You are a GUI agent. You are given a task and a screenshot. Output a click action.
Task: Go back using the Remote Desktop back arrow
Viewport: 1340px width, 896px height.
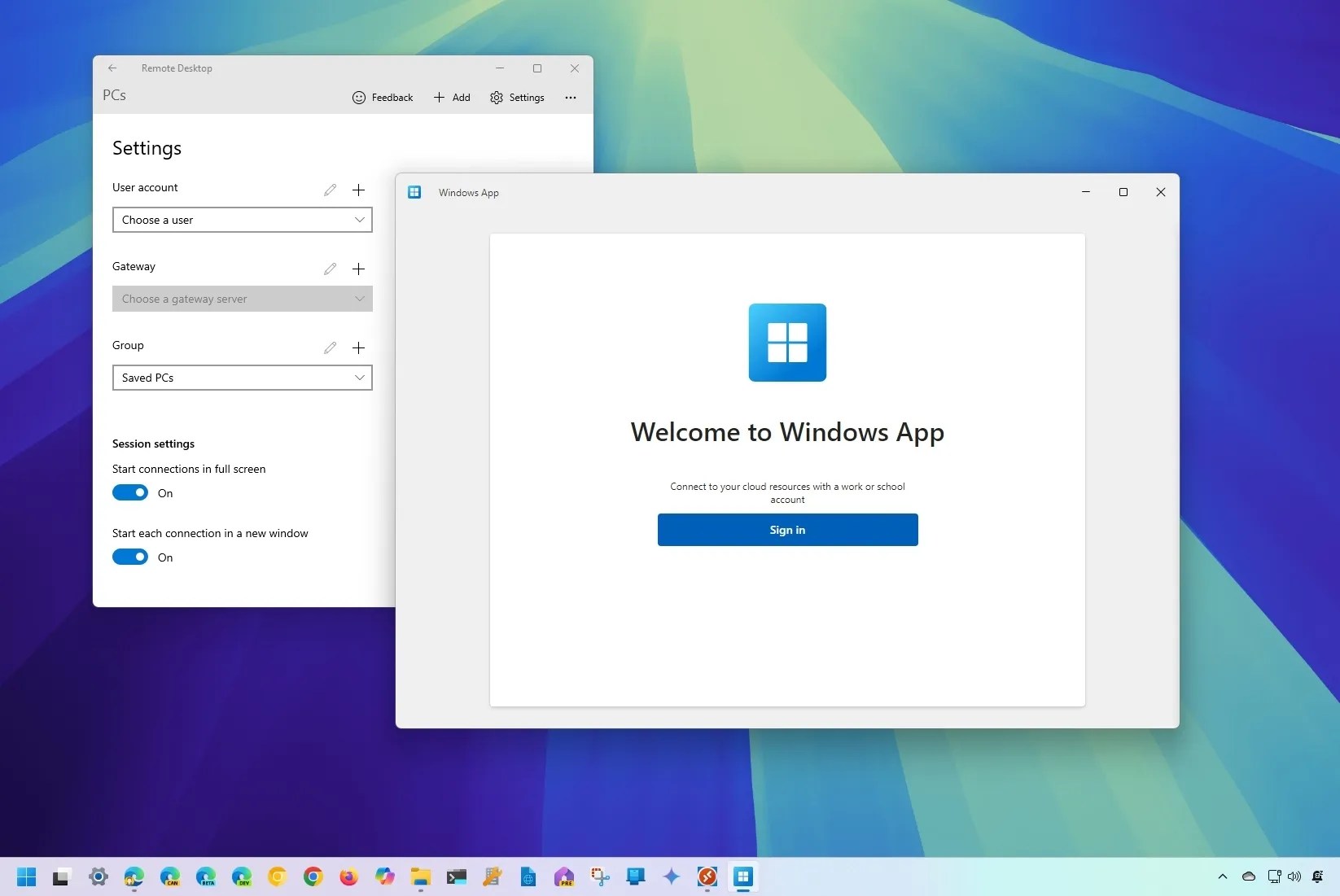click(x=112, y=68)
